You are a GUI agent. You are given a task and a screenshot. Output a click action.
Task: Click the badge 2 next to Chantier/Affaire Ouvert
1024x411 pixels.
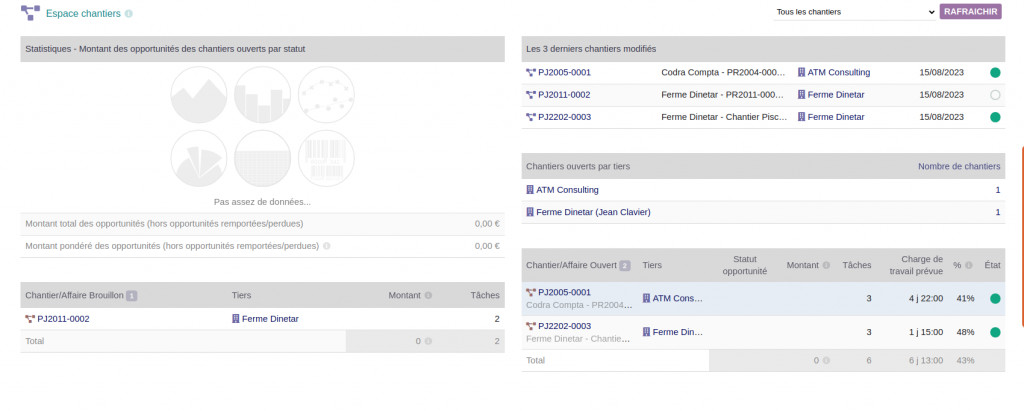(625, 266)
